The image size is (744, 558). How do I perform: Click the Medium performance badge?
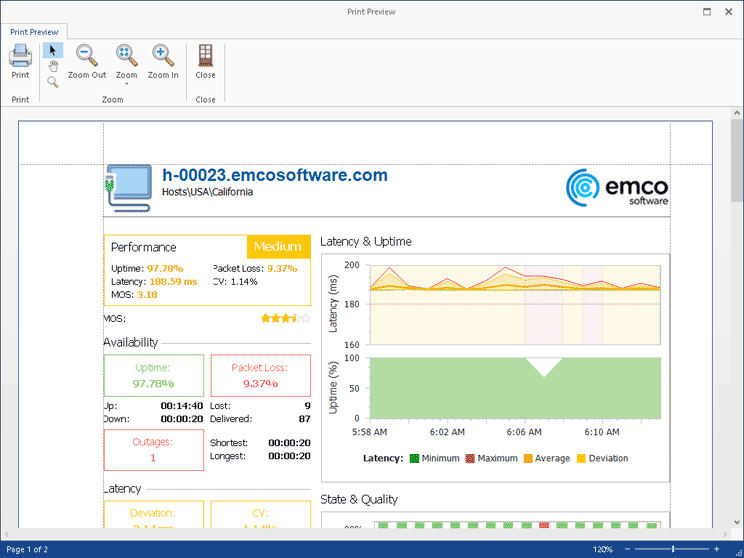pos(279,246)
